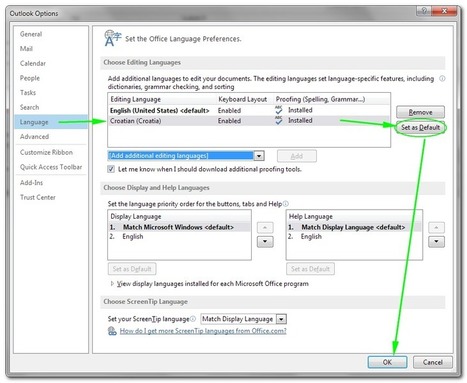Click the info icon next to ScreenTip language

[193, 319]
